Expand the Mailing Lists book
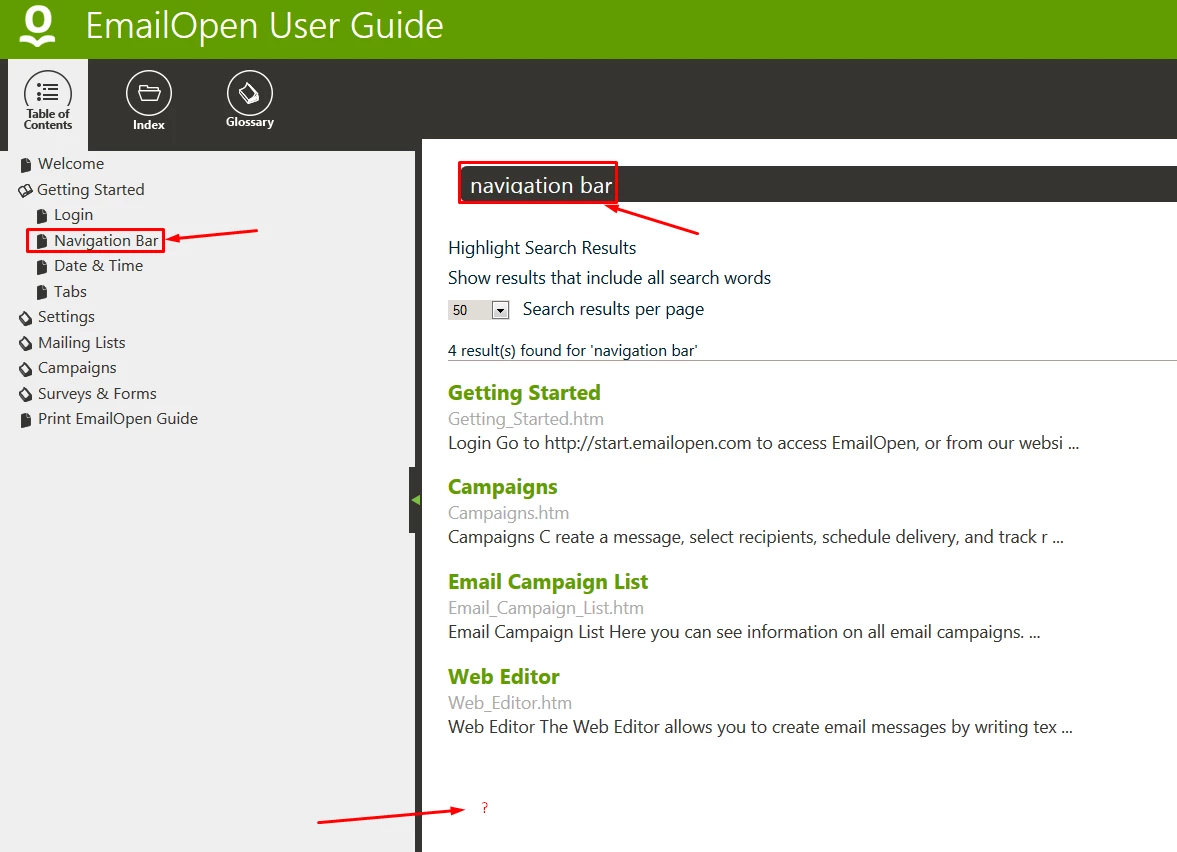This screenshot has width=1177, height=852. 81,342
